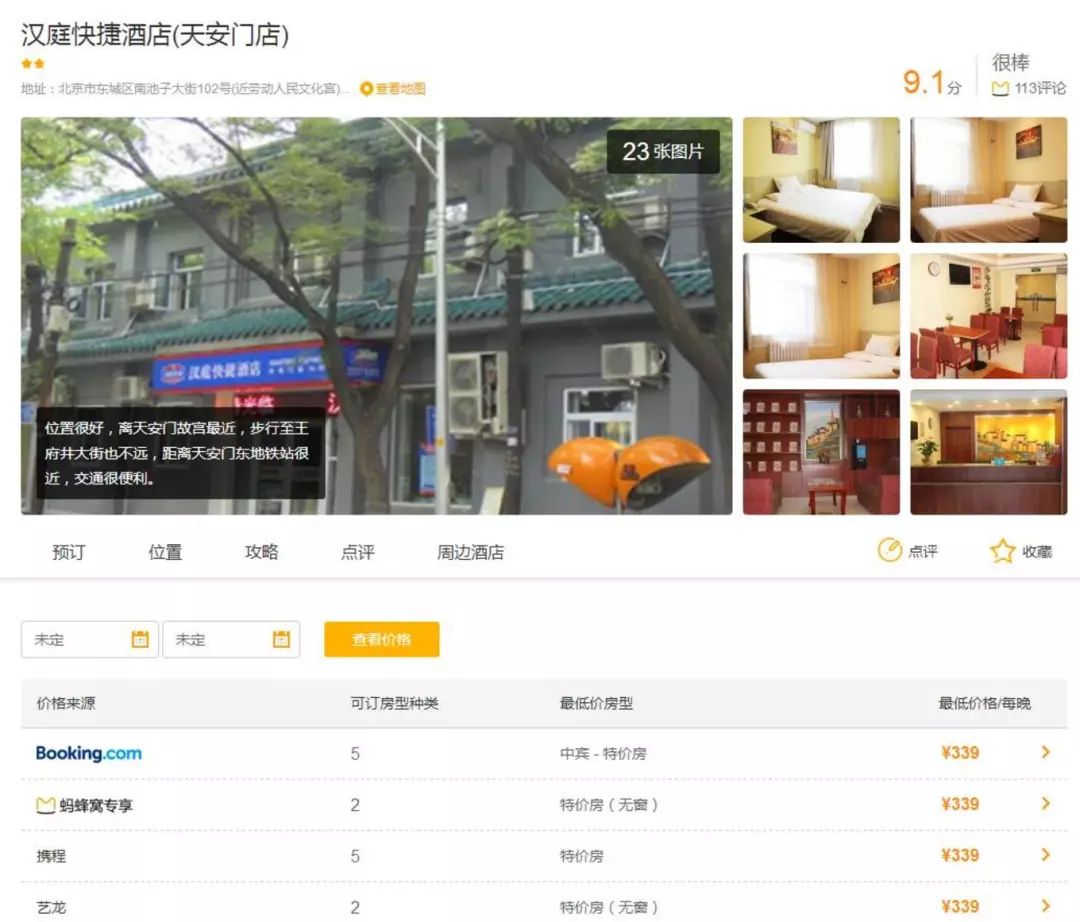Click the 收藏 star favorite icon
The height and width of the screenshot is (922, 1080).
click(x=1003, y=550)
